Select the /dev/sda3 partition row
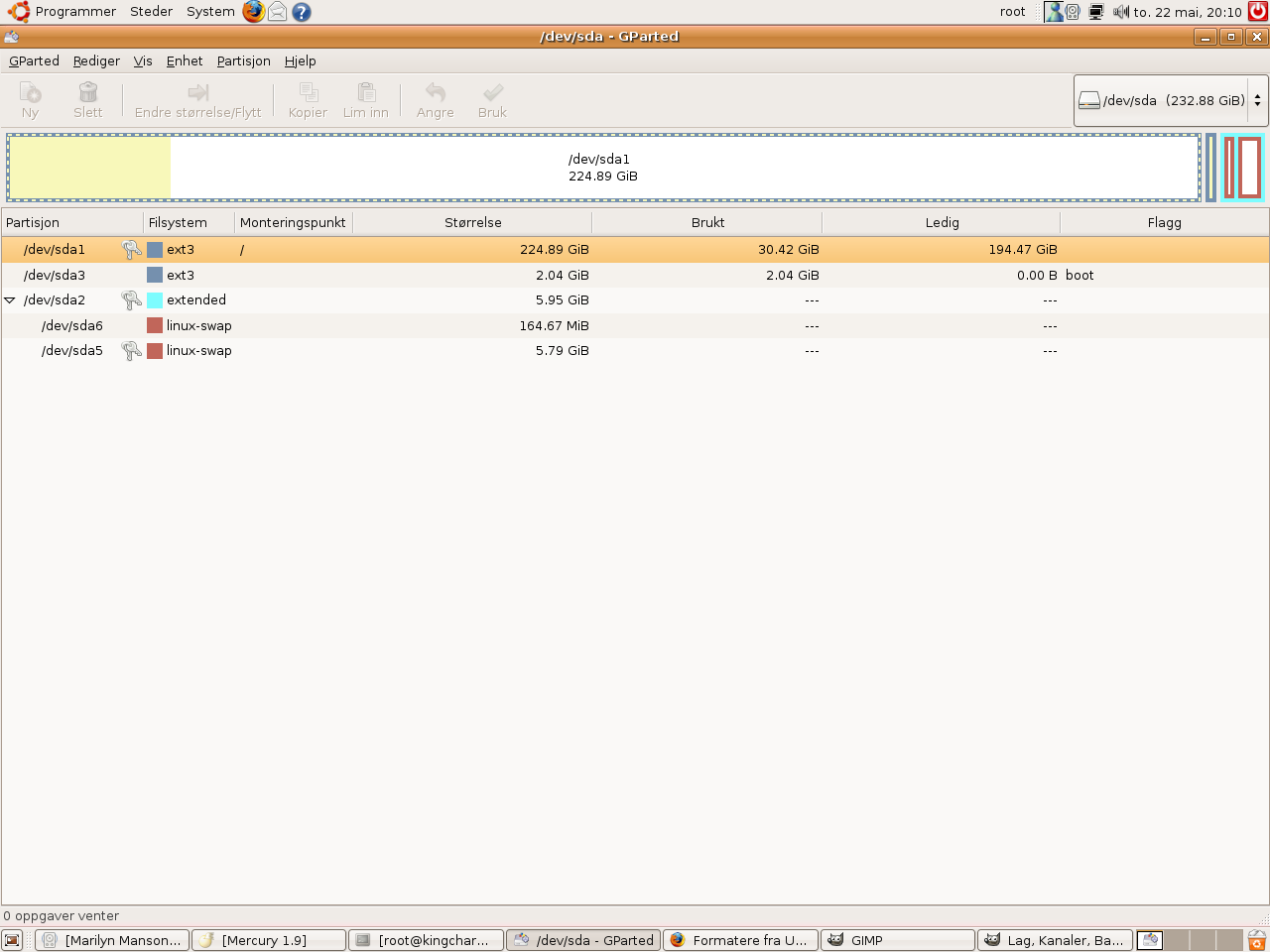 point(635,275)
